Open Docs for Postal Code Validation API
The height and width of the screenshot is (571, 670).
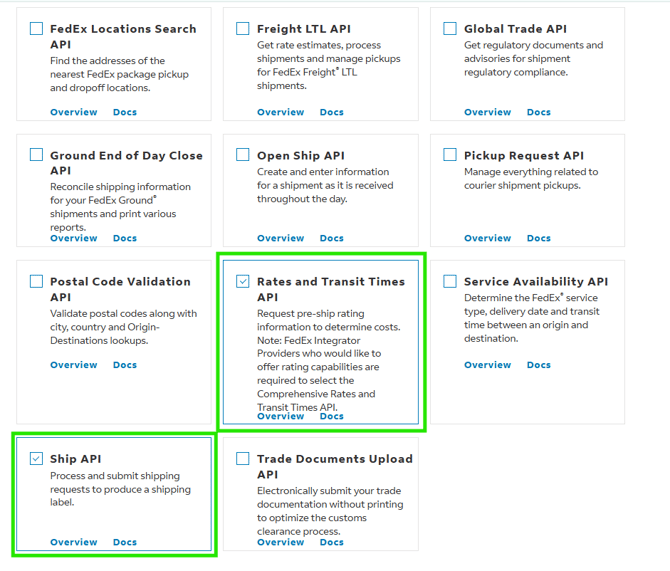pos(125,365)
